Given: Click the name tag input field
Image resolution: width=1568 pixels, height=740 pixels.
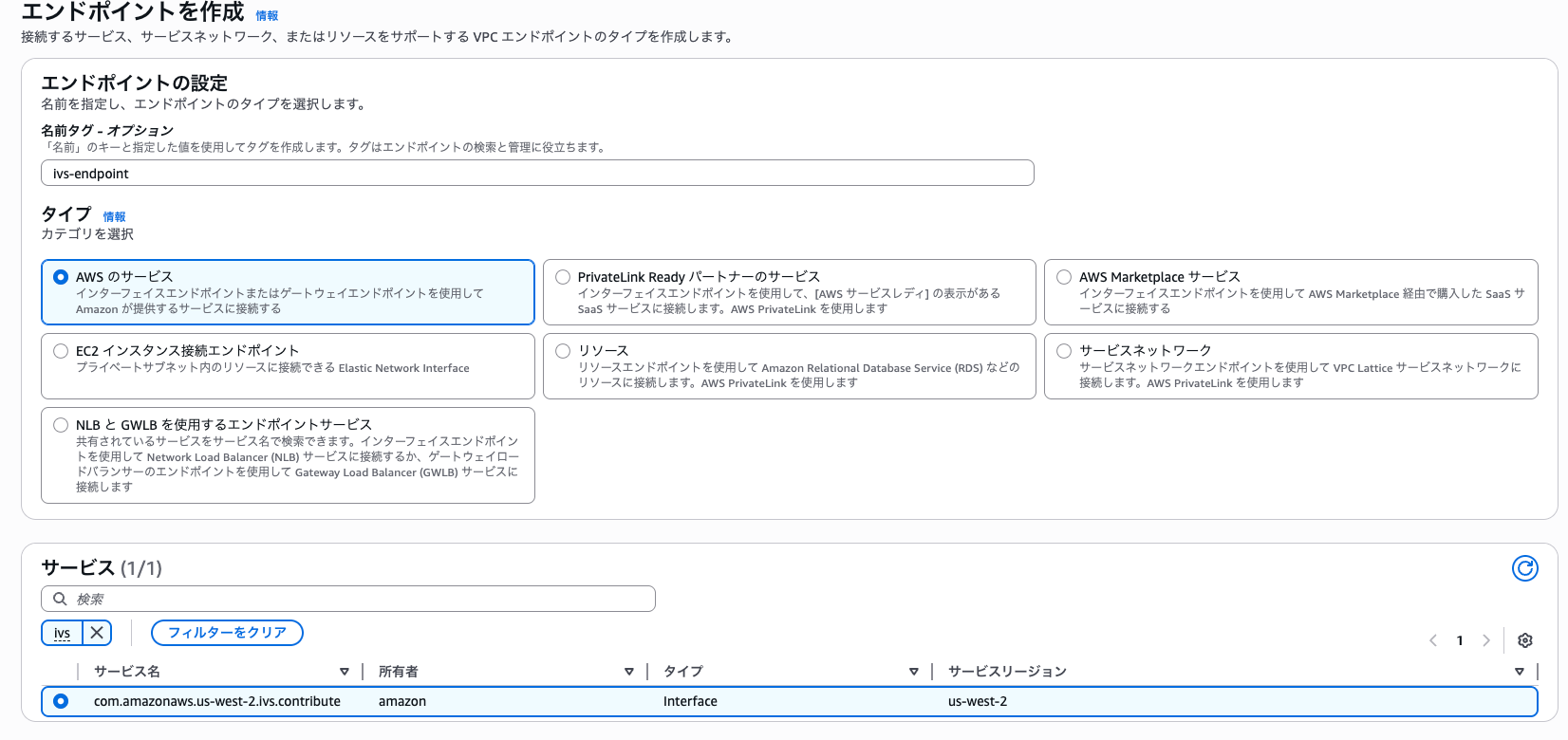Looking at the screenshot, I should click(537, 173).
